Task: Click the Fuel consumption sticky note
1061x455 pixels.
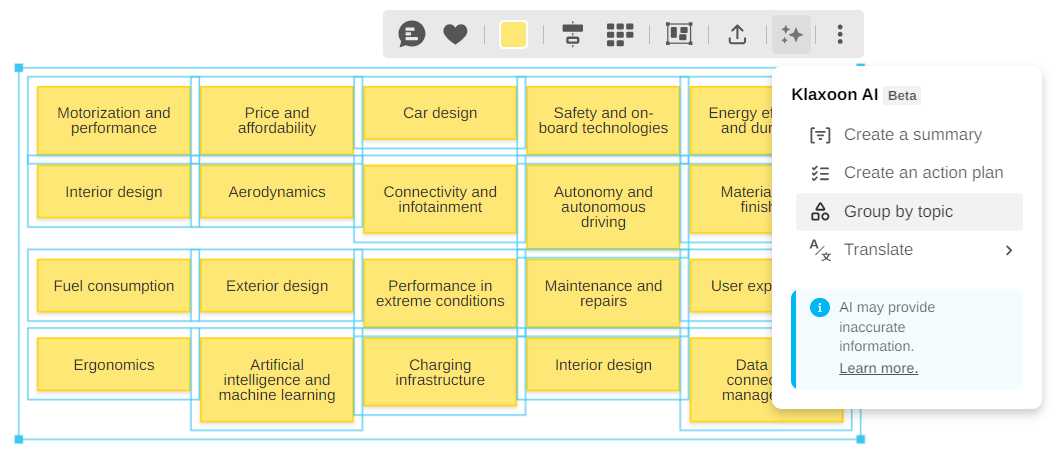Action: coord(114,286)
